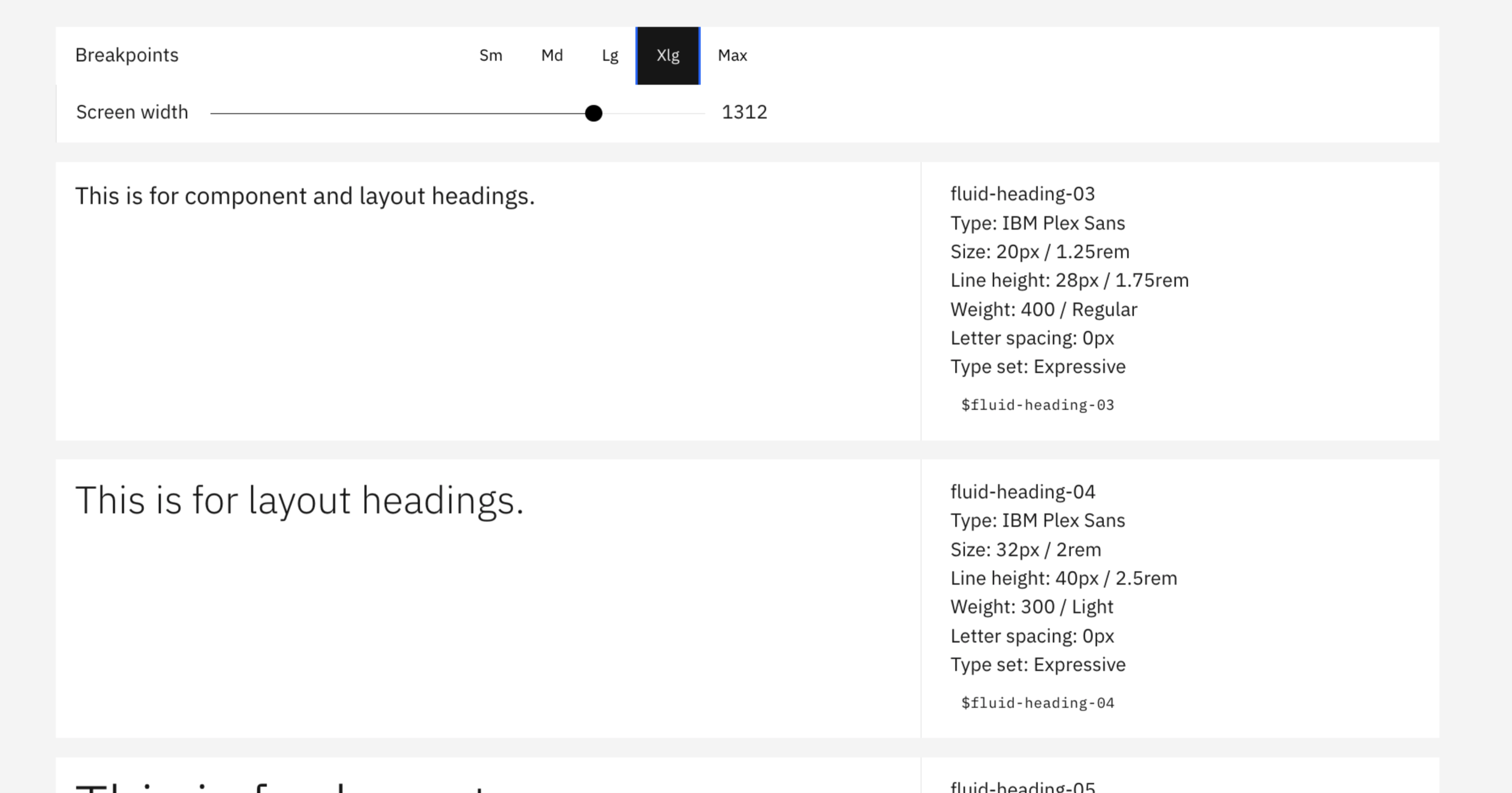Click the Screen width label

coord(132,112)
